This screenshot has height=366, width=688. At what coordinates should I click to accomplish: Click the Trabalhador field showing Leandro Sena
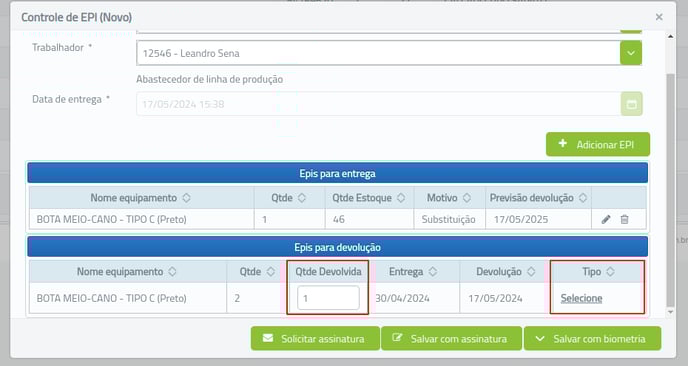378,53
